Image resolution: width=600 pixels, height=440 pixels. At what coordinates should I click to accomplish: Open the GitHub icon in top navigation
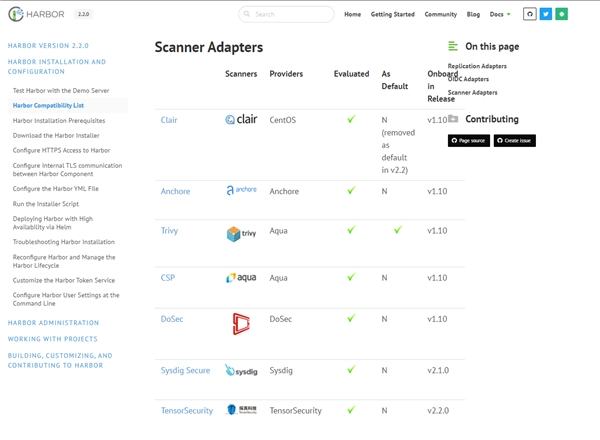(x=531, y=14)
